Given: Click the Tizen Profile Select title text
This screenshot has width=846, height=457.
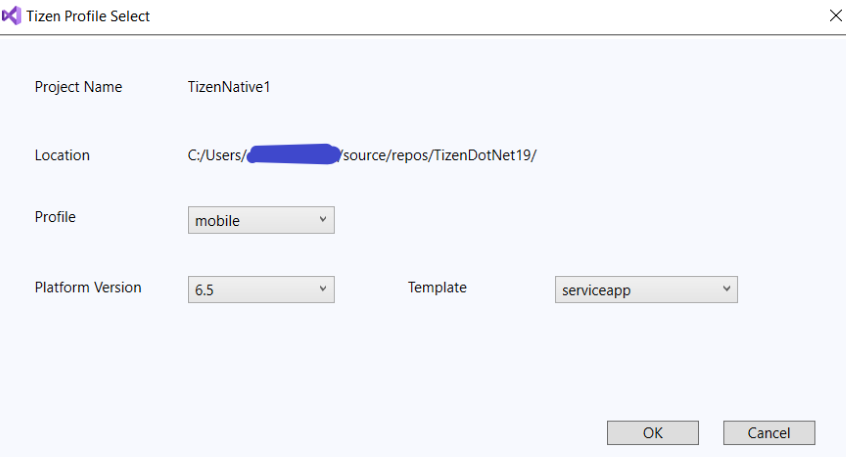Looking at the screenshot, I should pos(91,16).
